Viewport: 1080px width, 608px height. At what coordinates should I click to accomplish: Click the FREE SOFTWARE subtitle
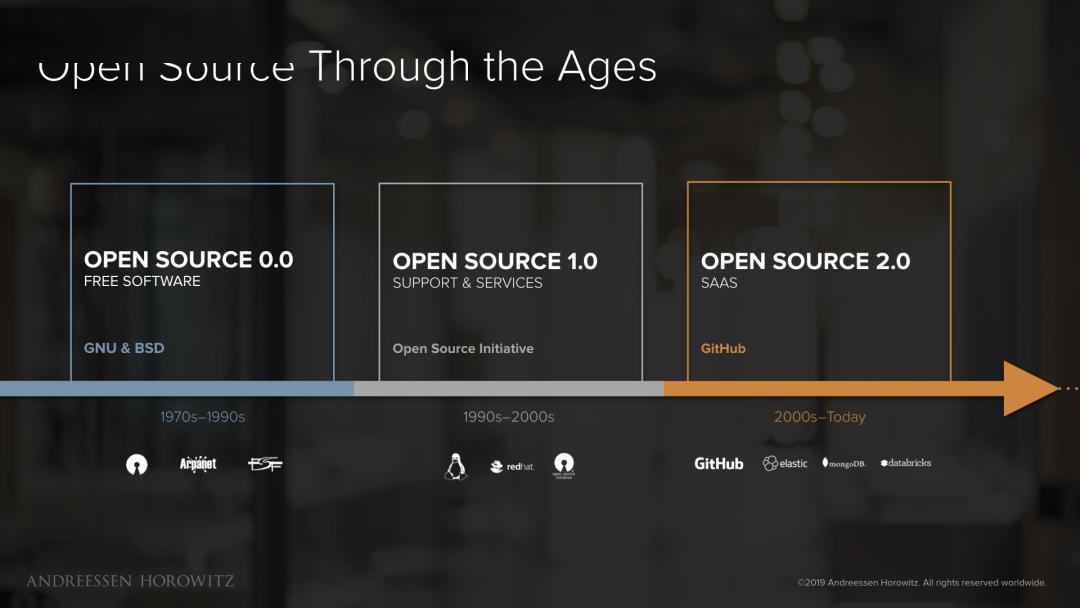tap(142, 281)
